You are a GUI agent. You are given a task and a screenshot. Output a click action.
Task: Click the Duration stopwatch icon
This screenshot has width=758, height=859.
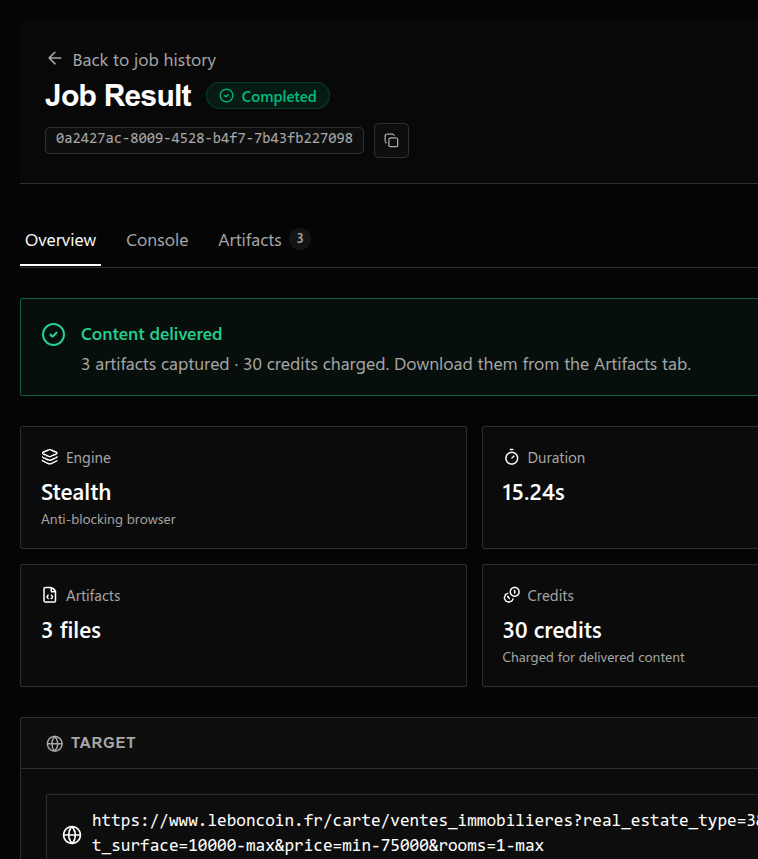(x=512, y=457)
